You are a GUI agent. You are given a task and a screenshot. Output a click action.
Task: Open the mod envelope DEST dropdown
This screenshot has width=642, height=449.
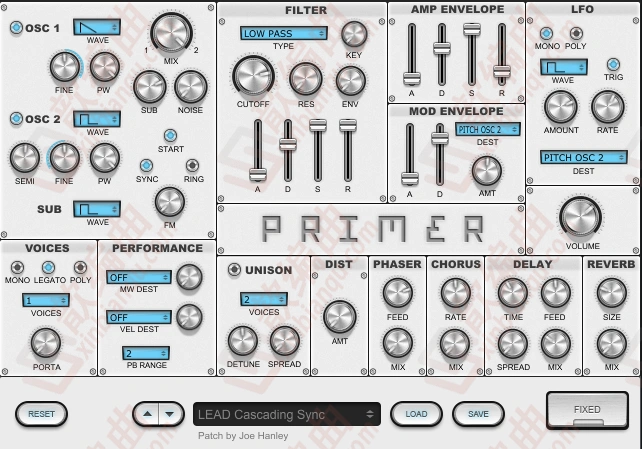pos(488,130)
